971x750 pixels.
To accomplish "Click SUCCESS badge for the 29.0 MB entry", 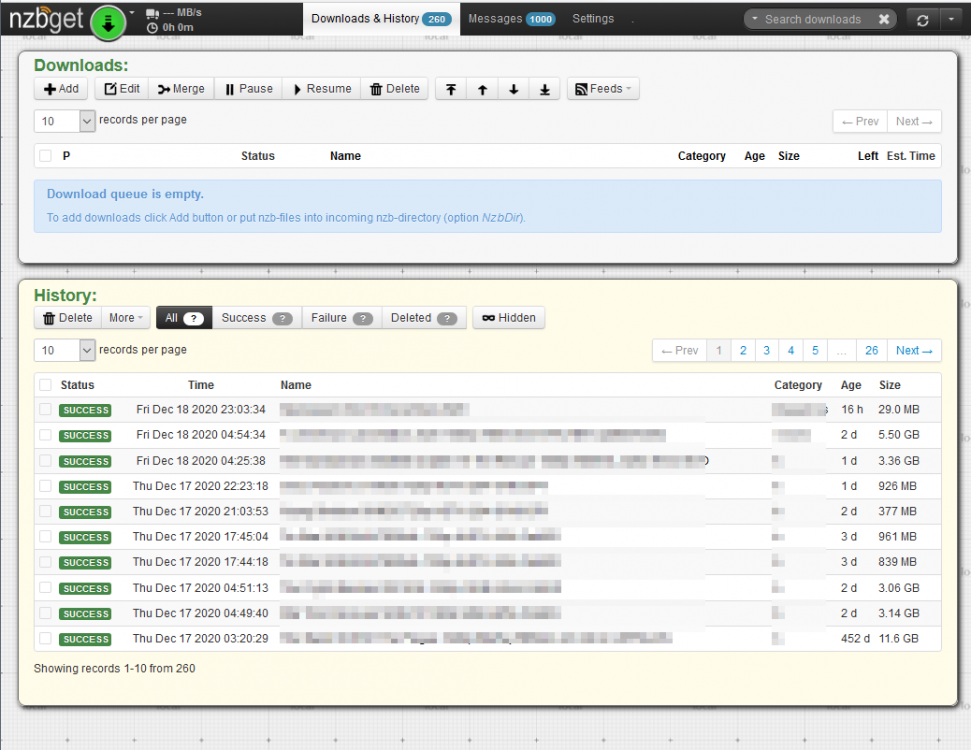I will point(85,410).
